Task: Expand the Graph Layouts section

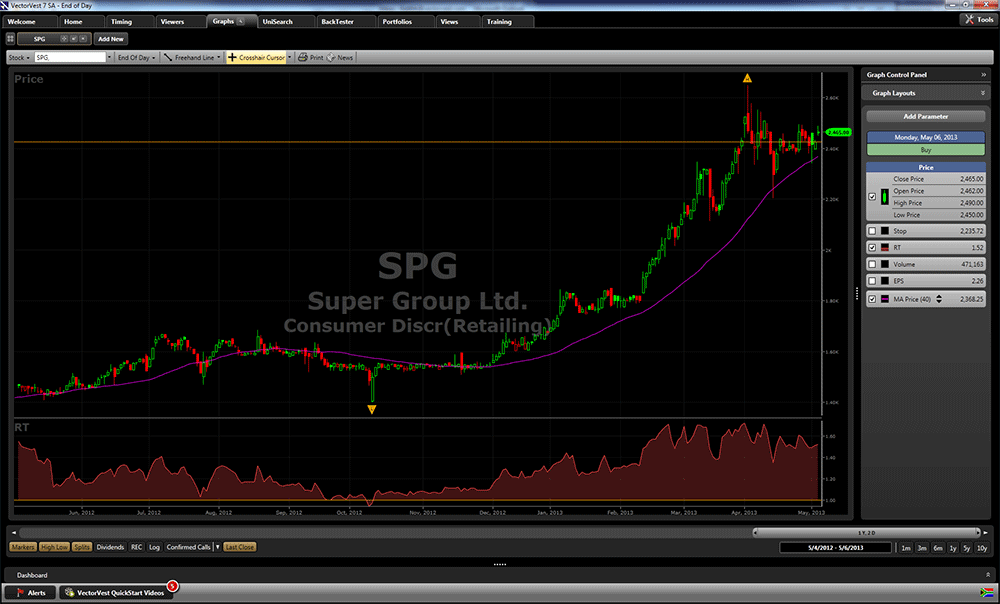Action: point(981,93)
